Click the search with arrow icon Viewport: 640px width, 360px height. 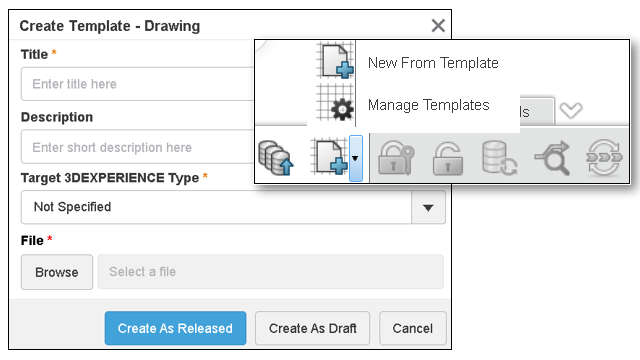coord(552,158)
